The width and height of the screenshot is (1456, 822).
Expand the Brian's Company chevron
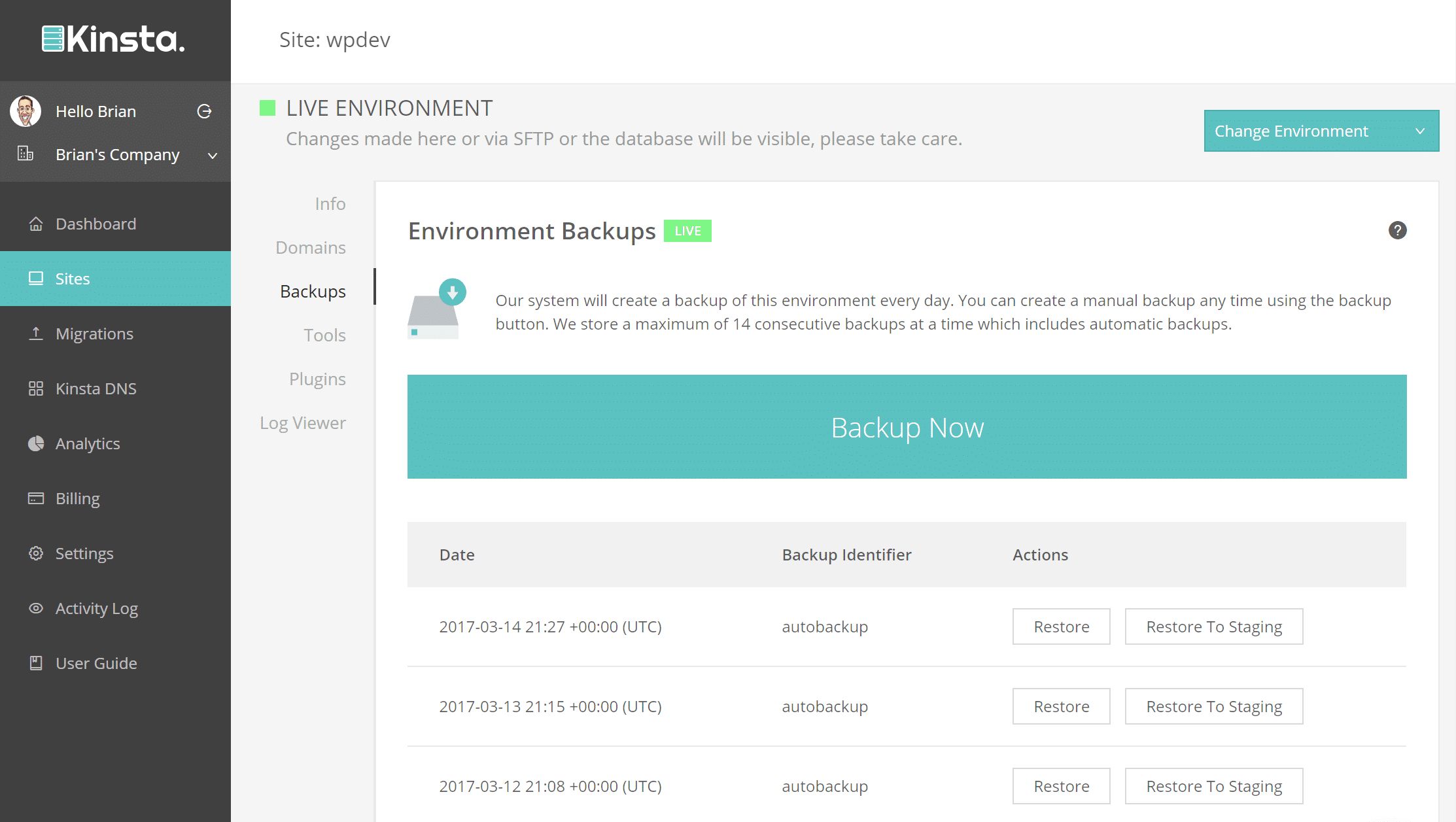(x=213, y=156)
